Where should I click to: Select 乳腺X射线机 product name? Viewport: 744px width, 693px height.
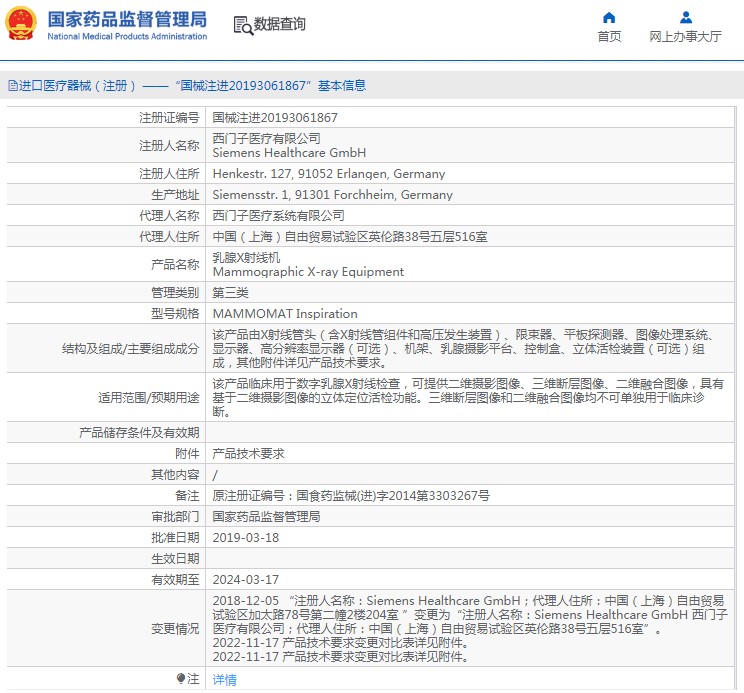246,258
